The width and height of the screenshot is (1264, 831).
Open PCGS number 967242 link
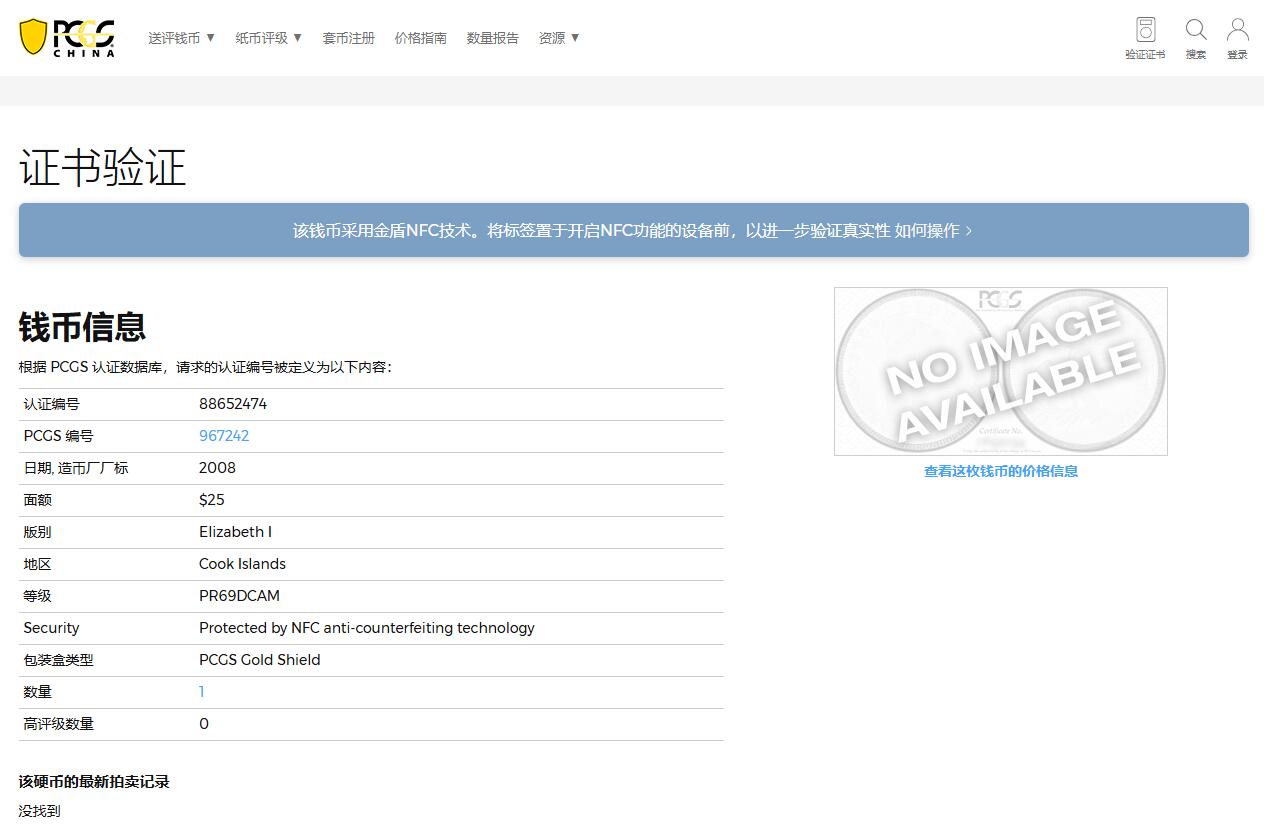click(x=224, y=436)
